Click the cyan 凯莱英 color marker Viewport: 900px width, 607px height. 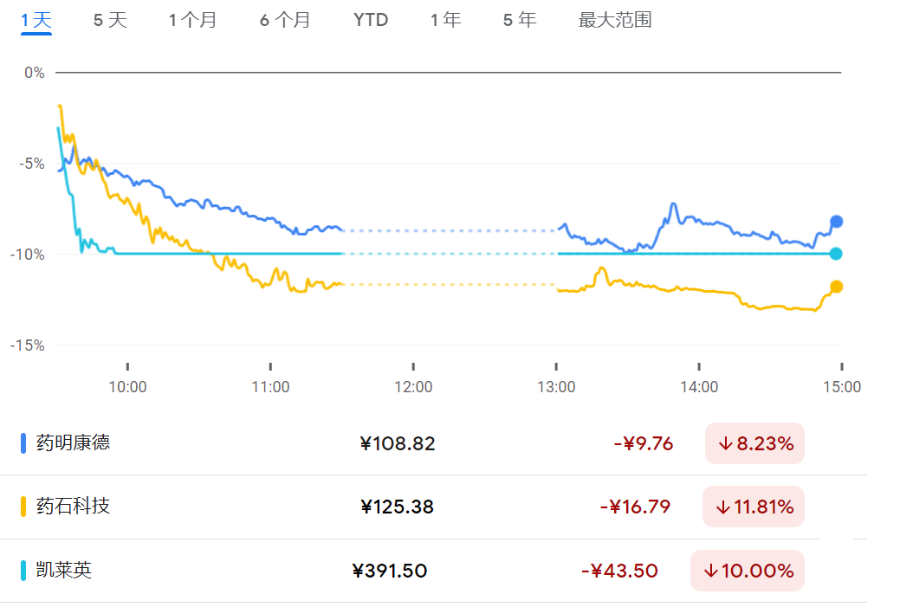click(x=23, y=570)
